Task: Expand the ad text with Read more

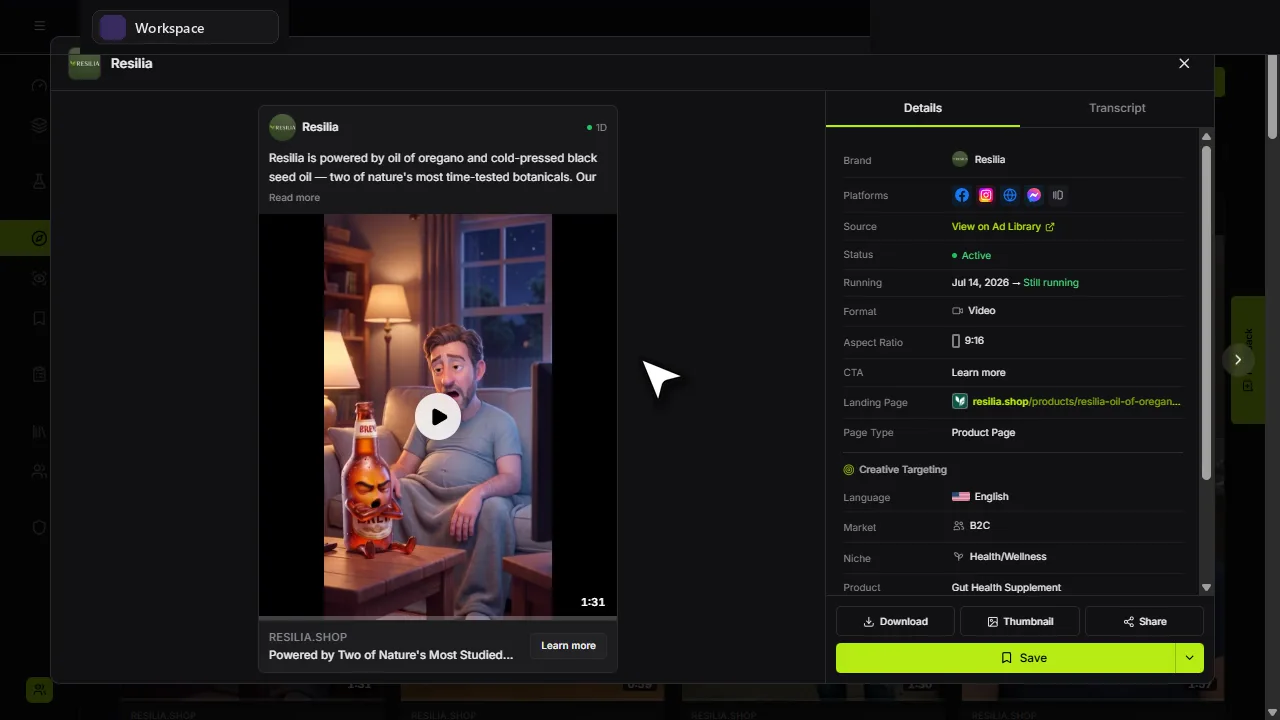Action: point(294,198)
